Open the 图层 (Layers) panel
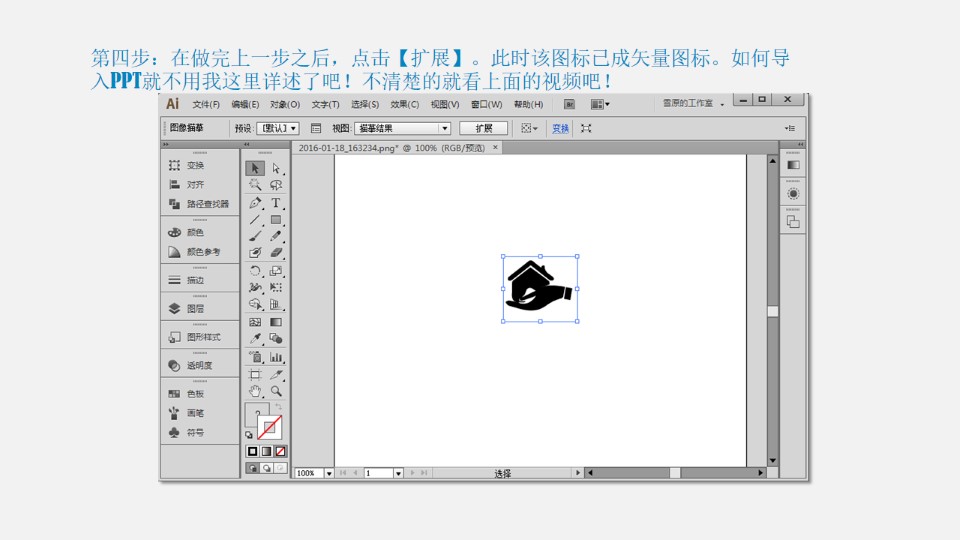960x540 pixels. (195, 309)
